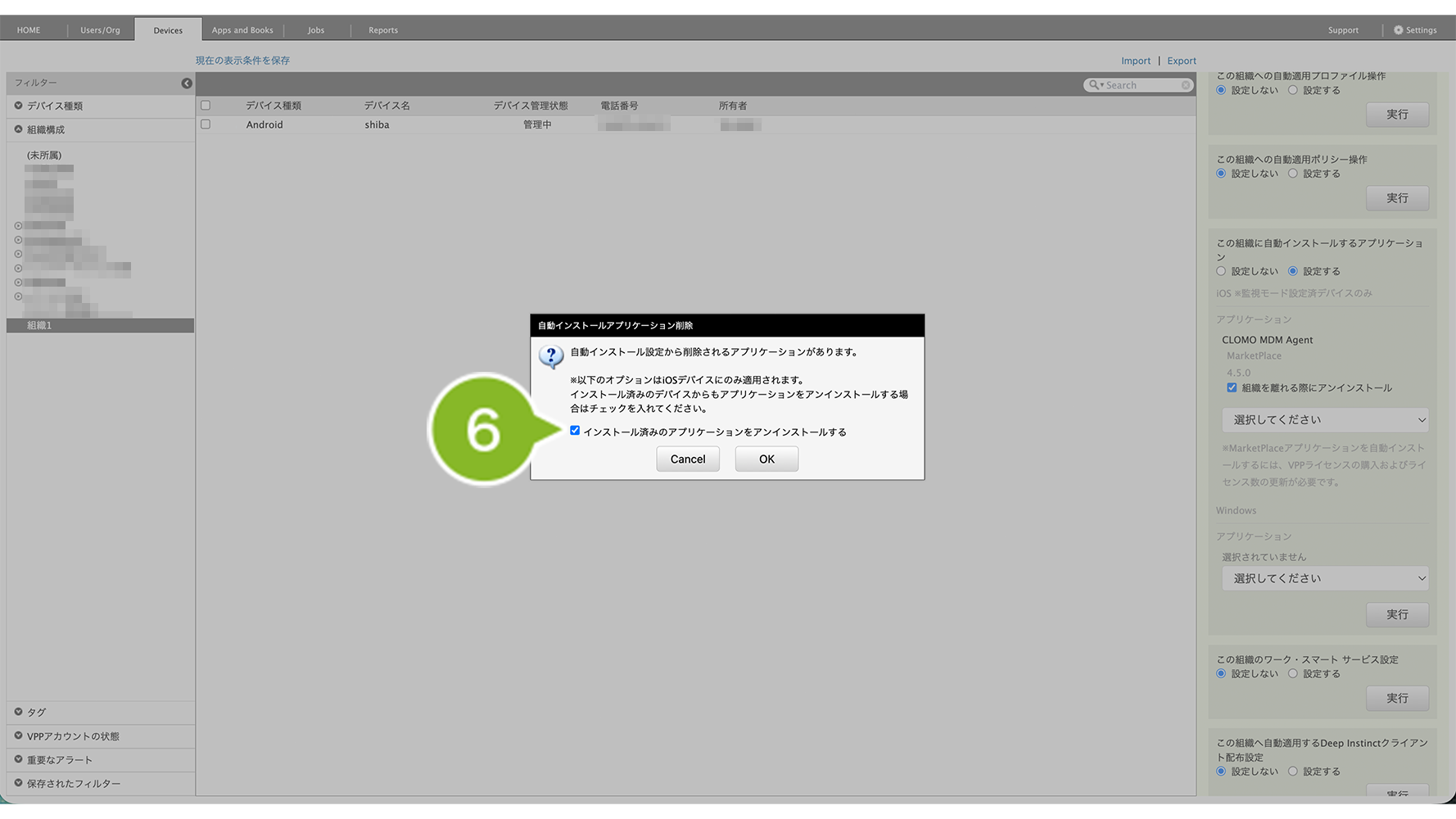Viewport: 1456px width, 819px height.
Task: Open the Users/Org tab
Action: 100,30
